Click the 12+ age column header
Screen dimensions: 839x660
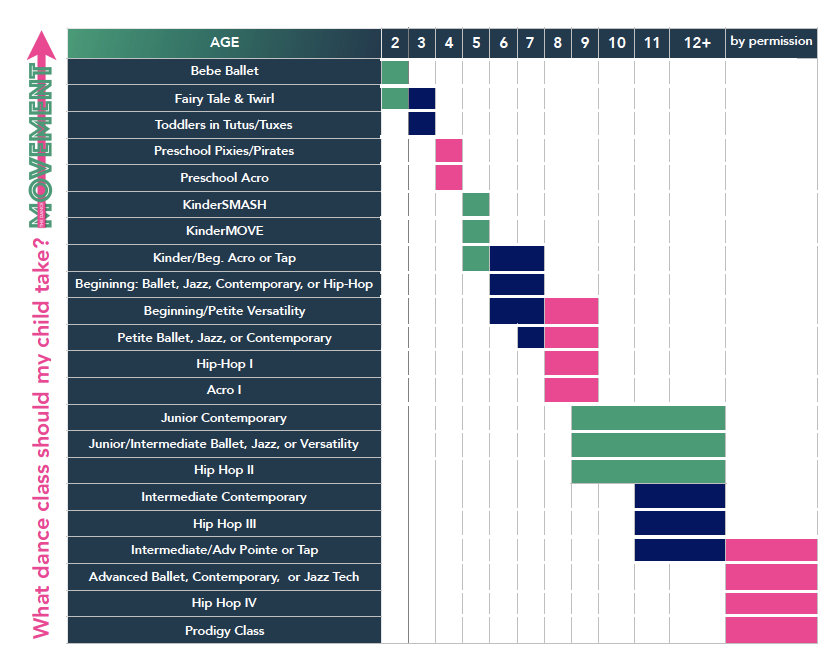697,43
